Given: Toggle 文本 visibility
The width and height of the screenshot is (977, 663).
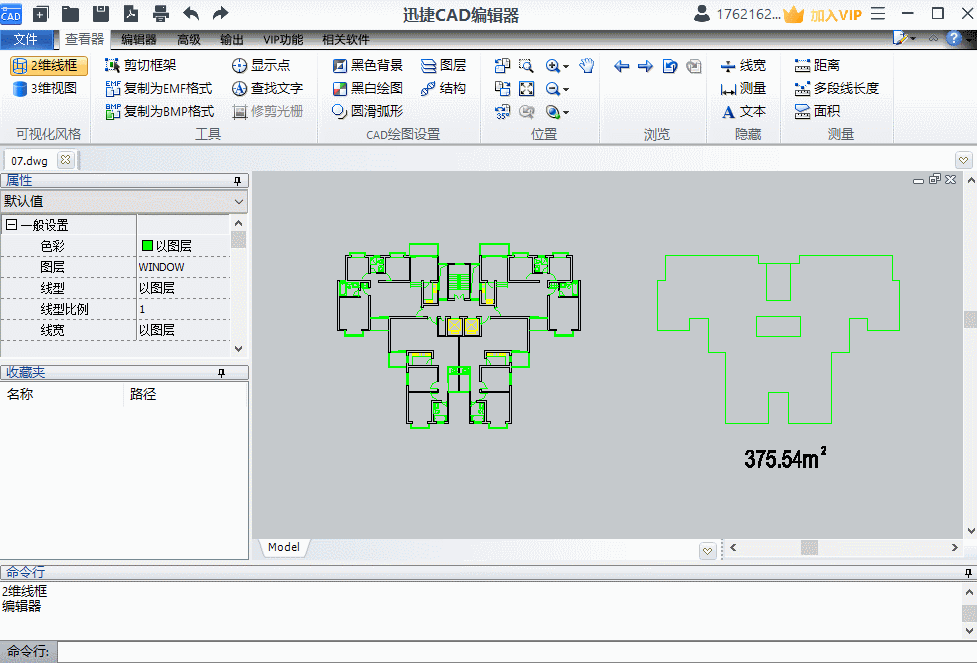Looking at the screenshot, I should pyautogui.click(x=743, y=112).
